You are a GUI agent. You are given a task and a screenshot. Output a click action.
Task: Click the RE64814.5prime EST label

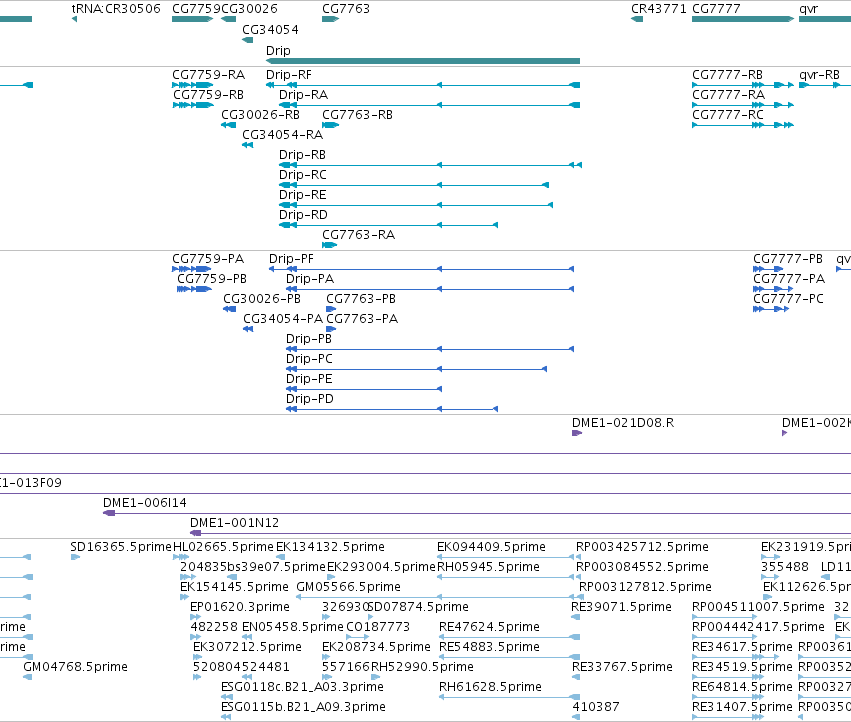coord(742,687)
